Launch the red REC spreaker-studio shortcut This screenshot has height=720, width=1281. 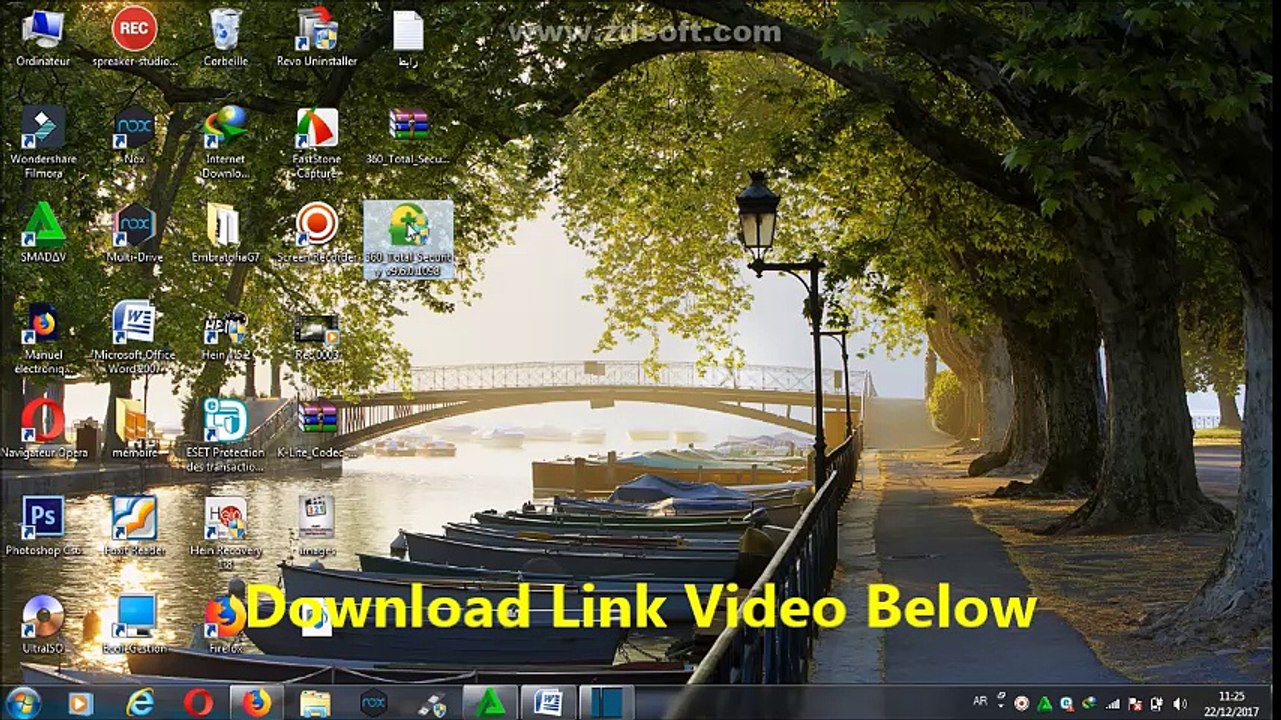(134, 36)
